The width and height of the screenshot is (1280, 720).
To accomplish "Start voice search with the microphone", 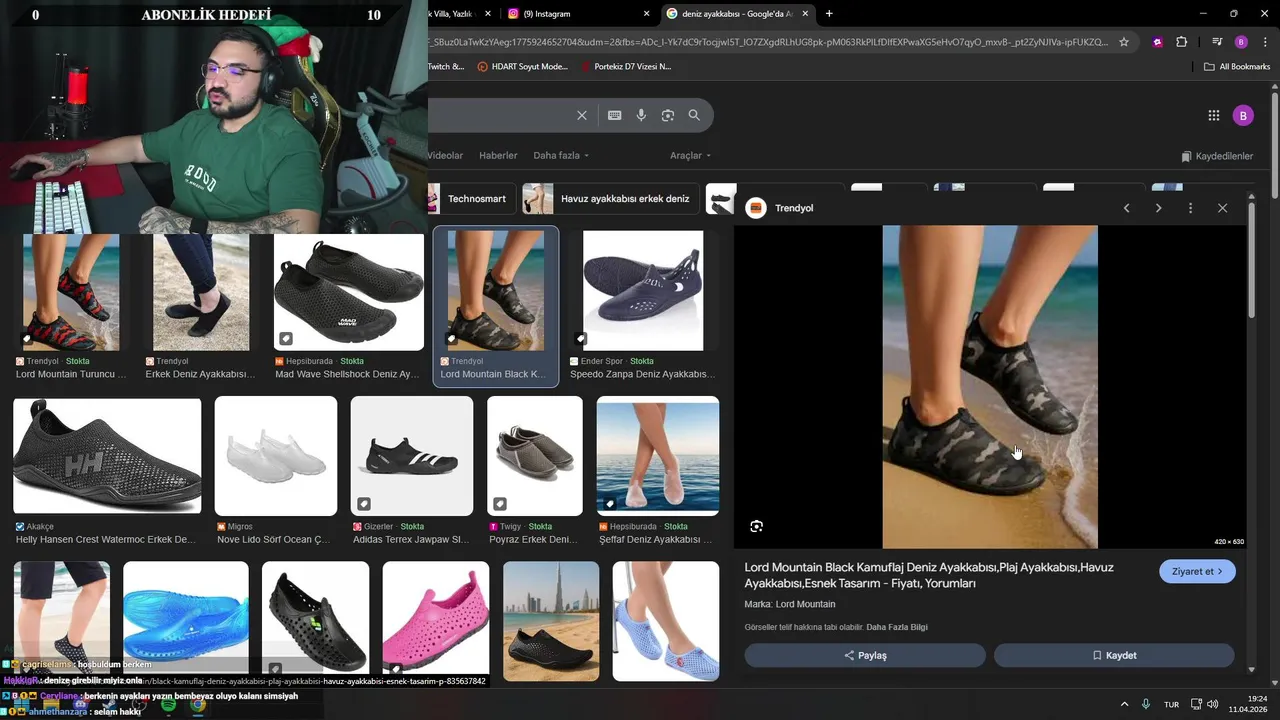I will 641,115.
